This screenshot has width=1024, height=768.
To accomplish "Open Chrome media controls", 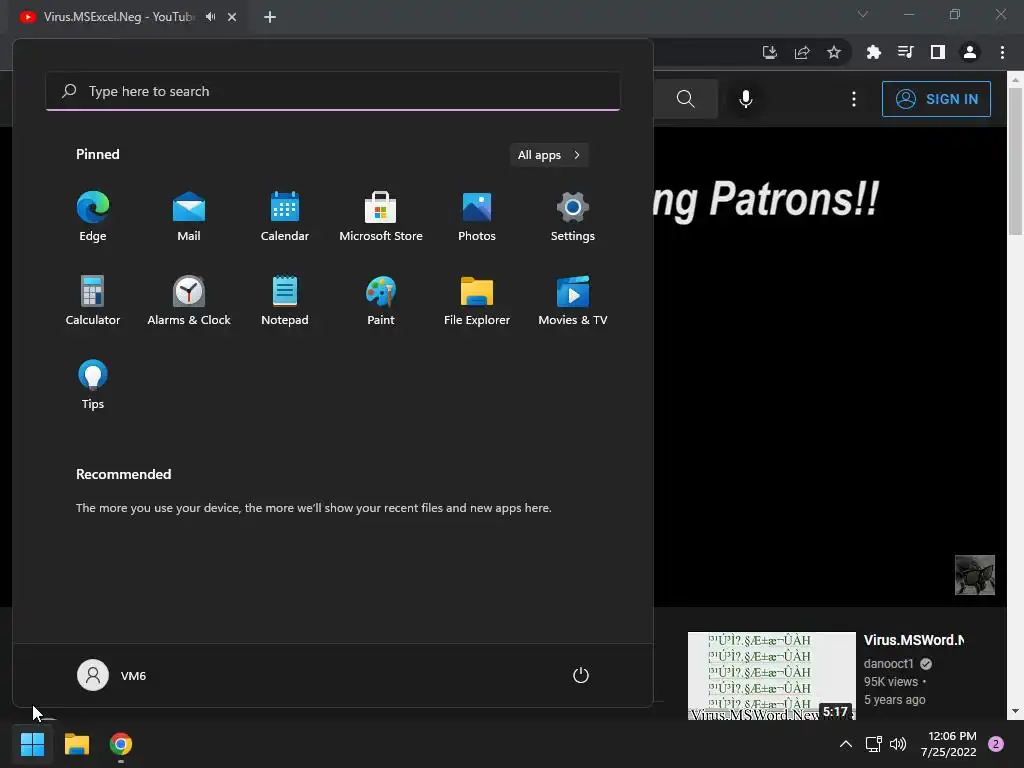I will (905, 52).
